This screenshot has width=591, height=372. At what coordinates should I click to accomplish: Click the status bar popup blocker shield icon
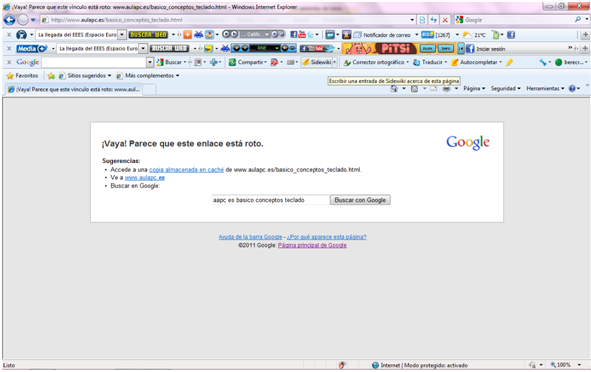pyautogui.click(x=342, y=365)
